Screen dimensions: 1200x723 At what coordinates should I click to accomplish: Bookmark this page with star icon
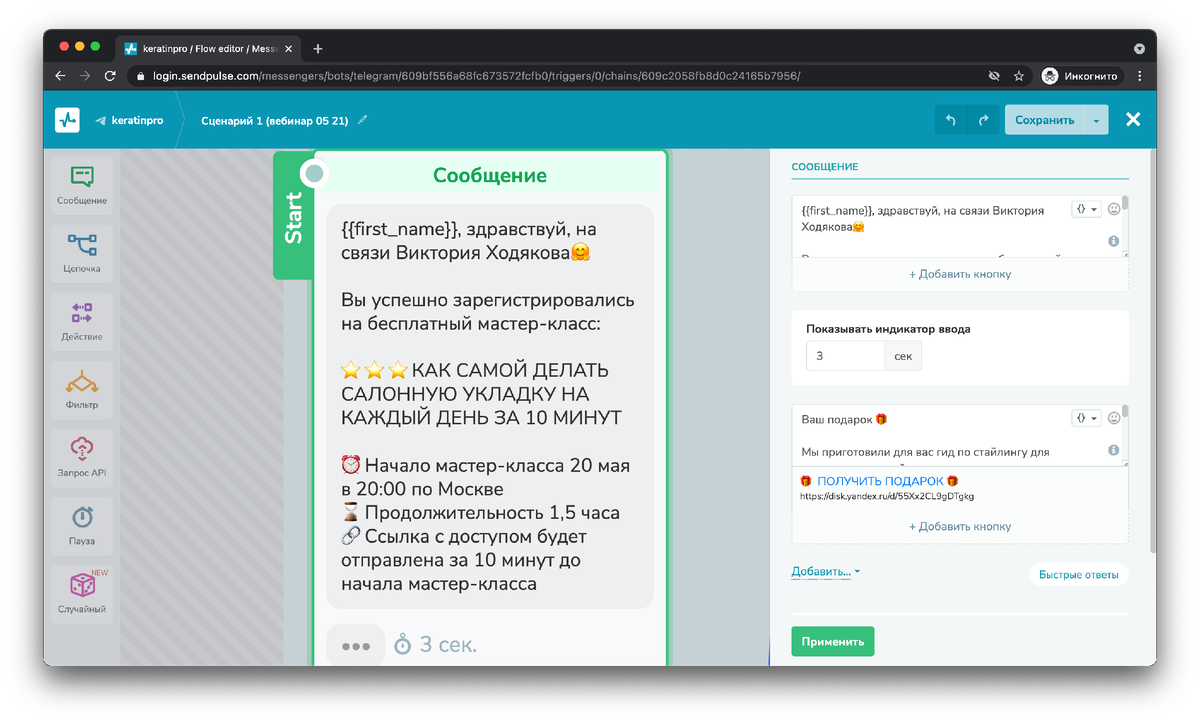(x=1019, y=76)
